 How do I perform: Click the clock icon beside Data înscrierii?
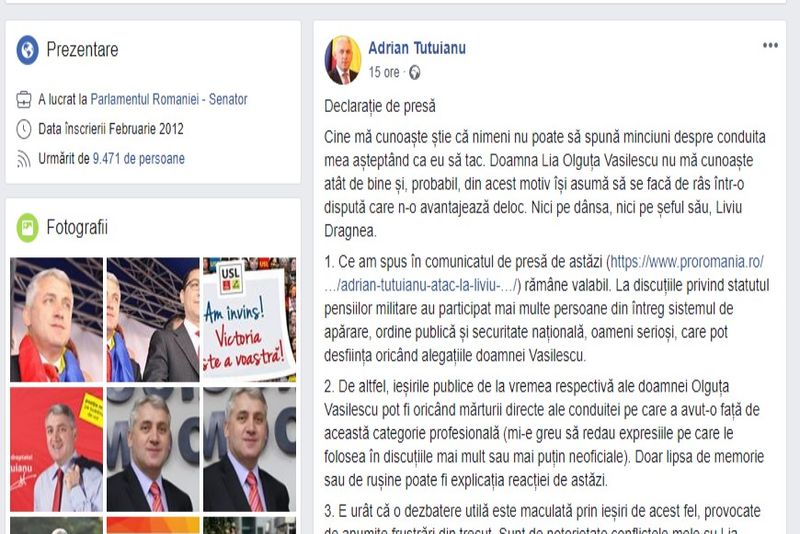(23, 129)
